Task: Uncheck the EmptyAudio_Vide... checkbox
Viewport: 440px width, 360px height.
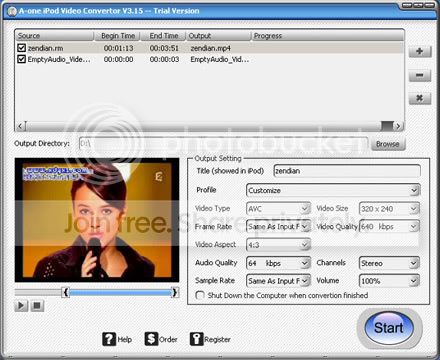Action: coord(21,59)
